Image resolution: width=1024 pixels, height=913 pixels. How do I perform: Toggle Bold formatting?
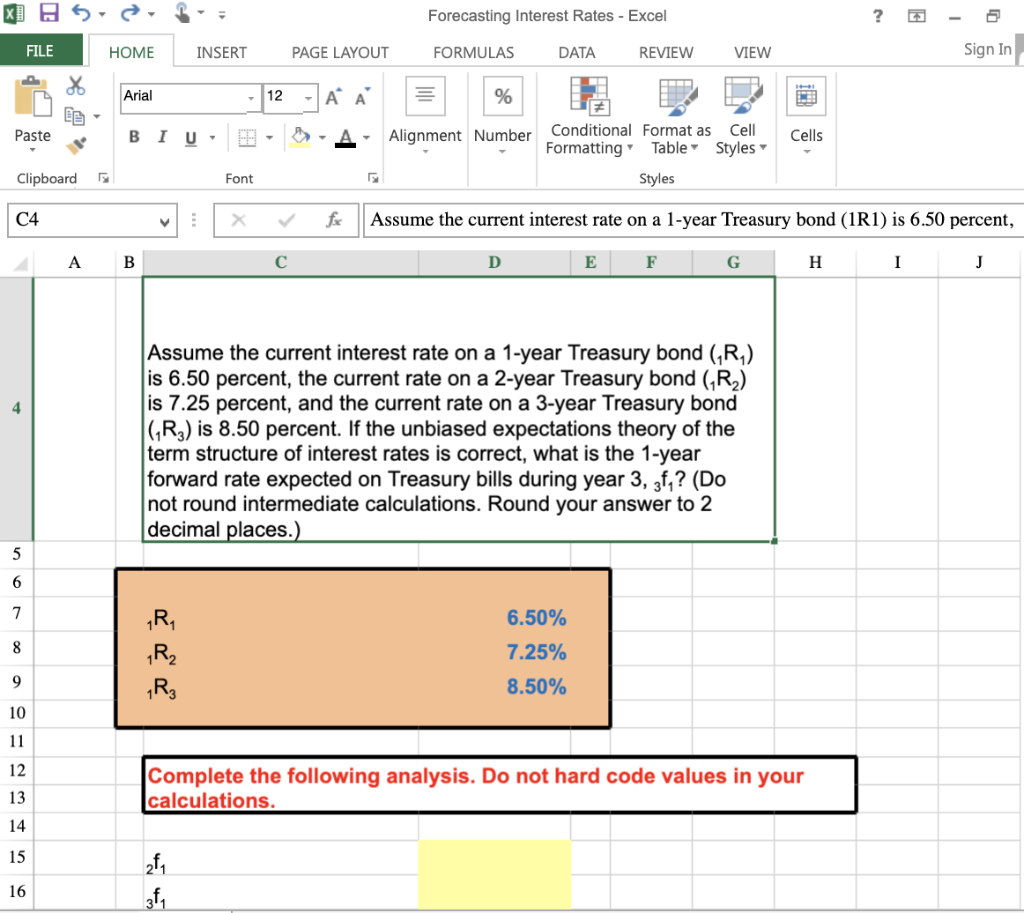click(134, 136)
